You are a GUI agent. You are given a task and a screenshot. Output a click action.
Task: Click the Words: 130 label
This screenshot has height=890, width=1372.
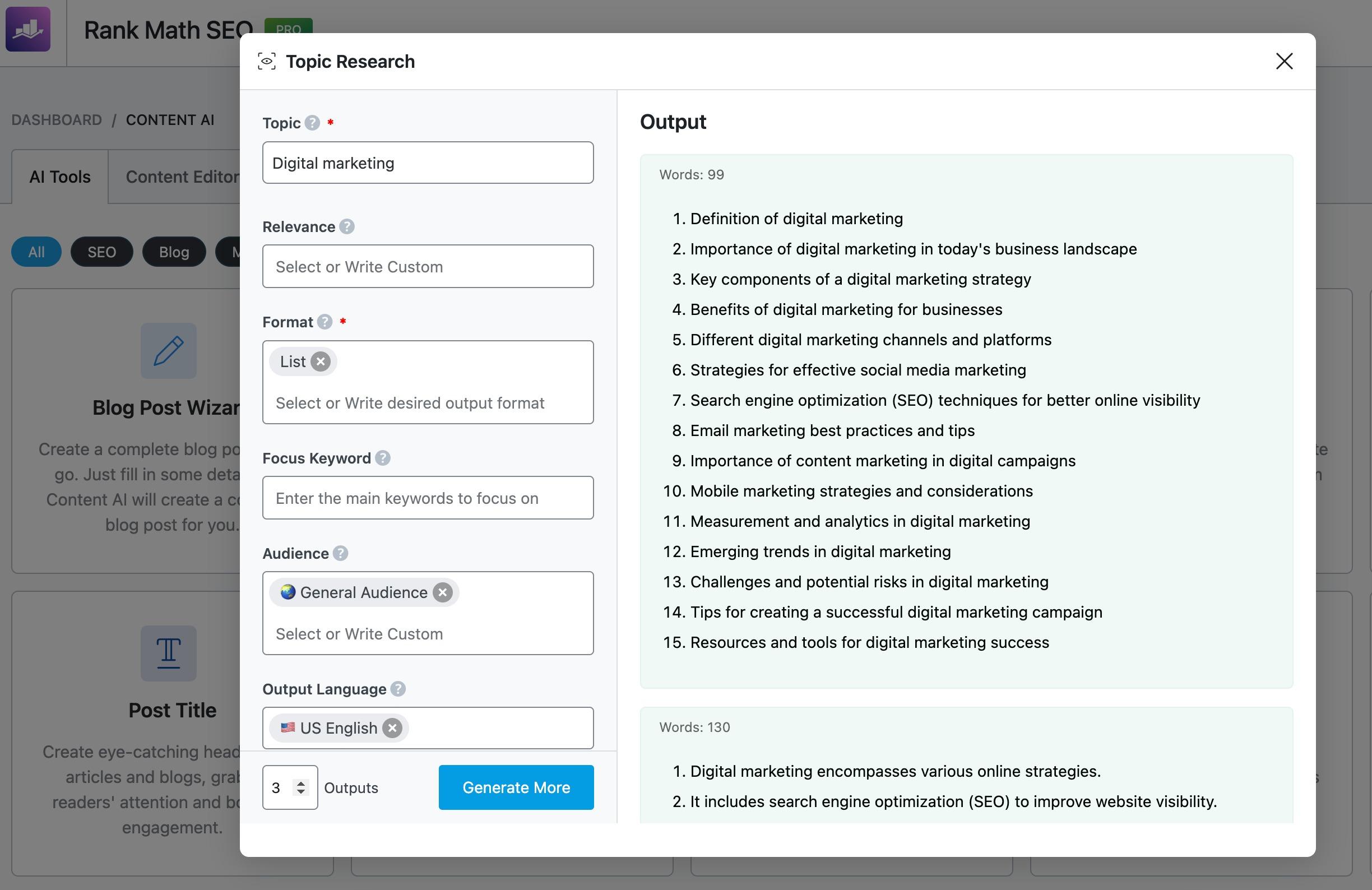tap(694, 727)
